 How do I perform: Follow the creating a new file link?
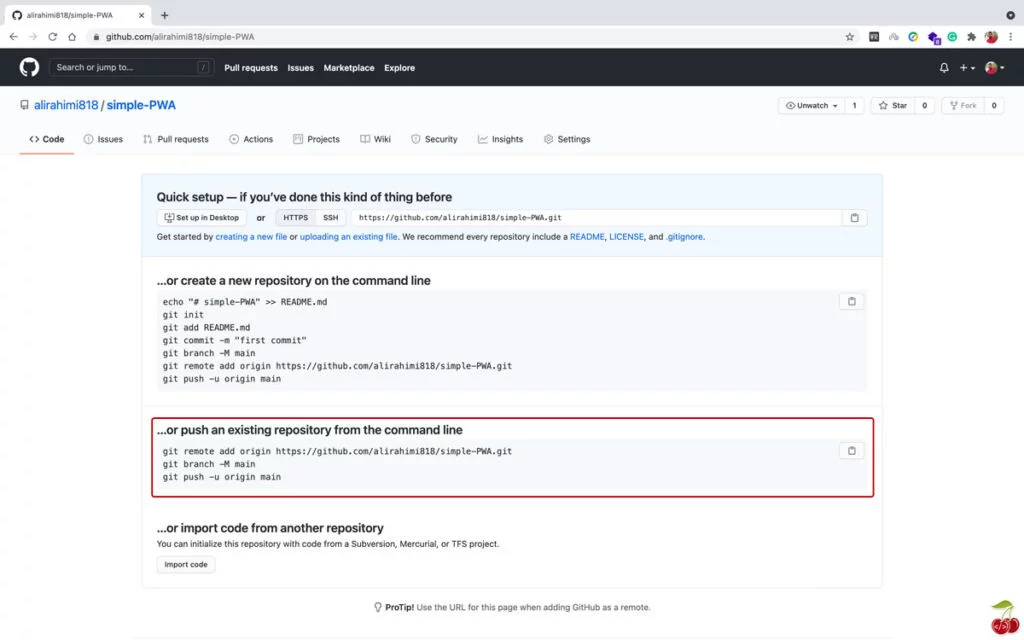(251, 237)
